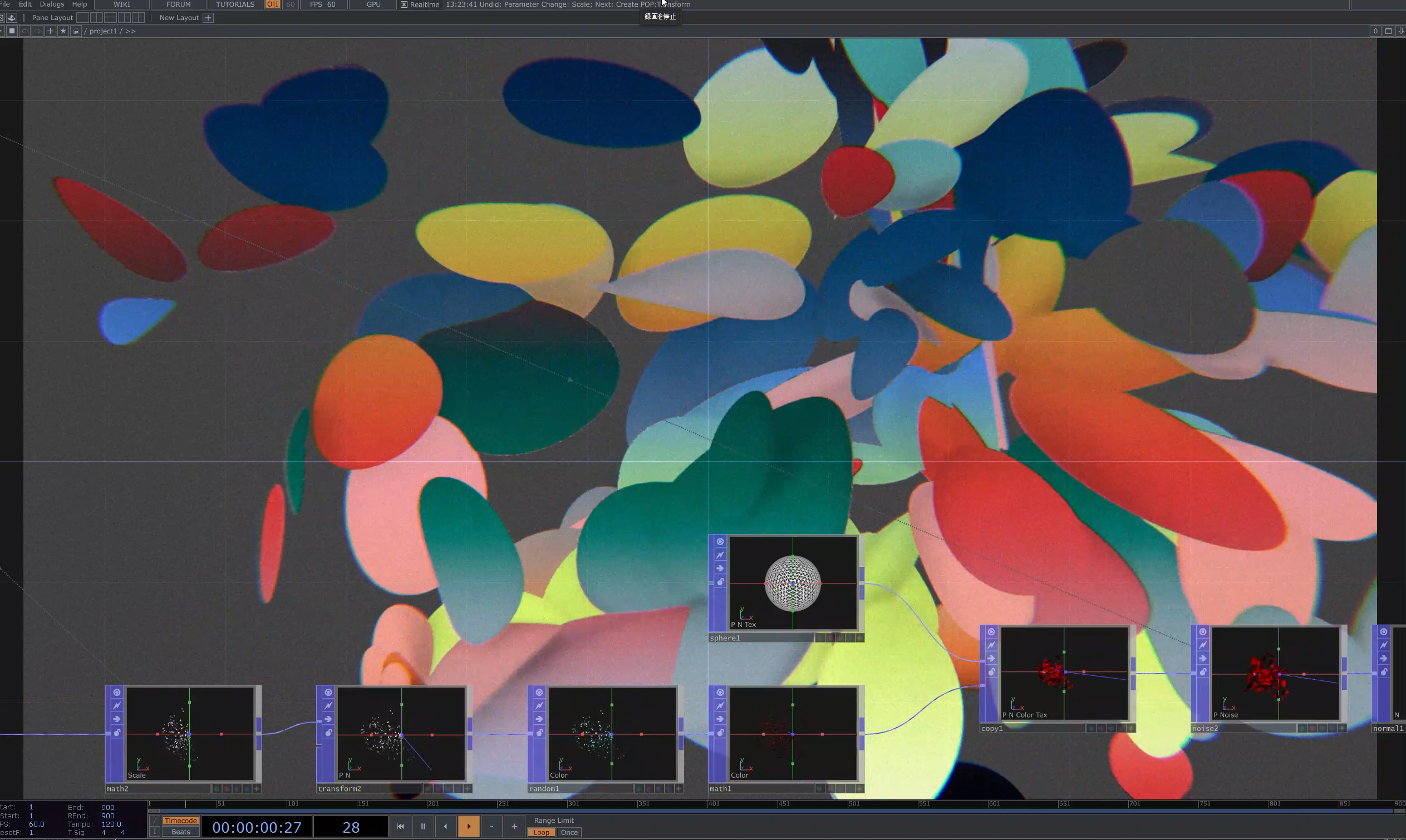Select the four-pane layout icon in Pane Layout
1406x840 pixels.
pyautogui.click(x=140, y=18)
